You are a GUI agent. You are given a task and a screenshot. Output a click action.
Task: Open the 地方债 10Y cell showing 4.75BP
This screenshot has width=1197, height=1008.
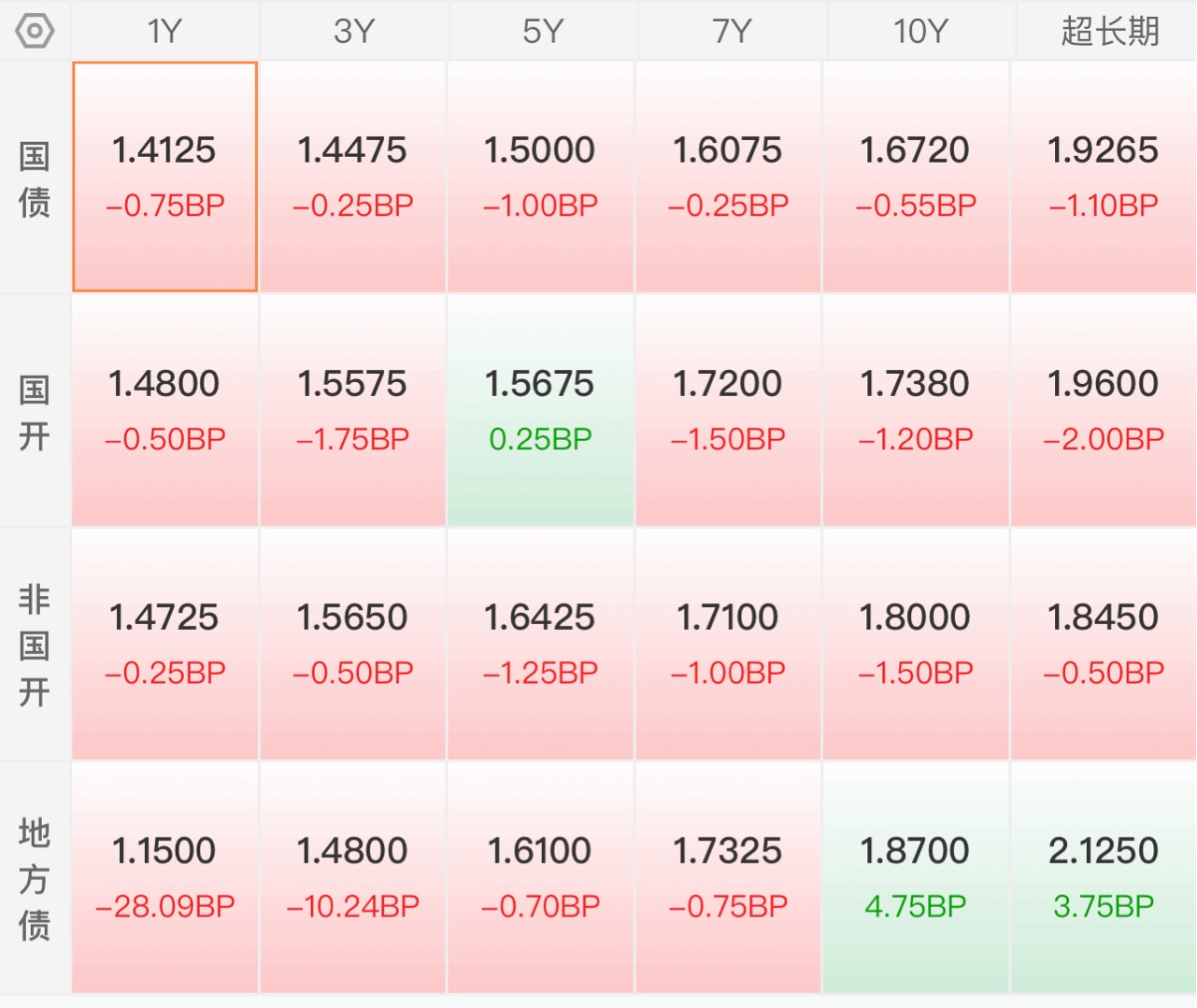[916, 878]
